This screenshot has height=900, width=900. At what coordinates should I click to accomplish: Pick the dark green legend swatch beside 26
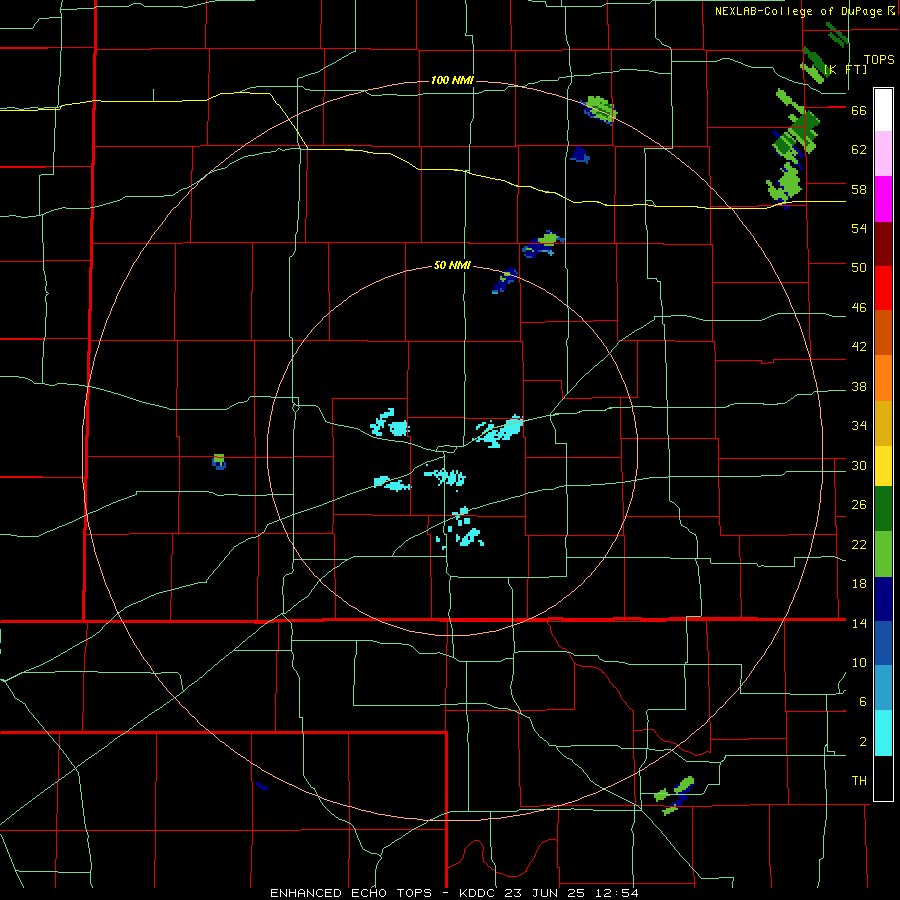click(883, 509)
